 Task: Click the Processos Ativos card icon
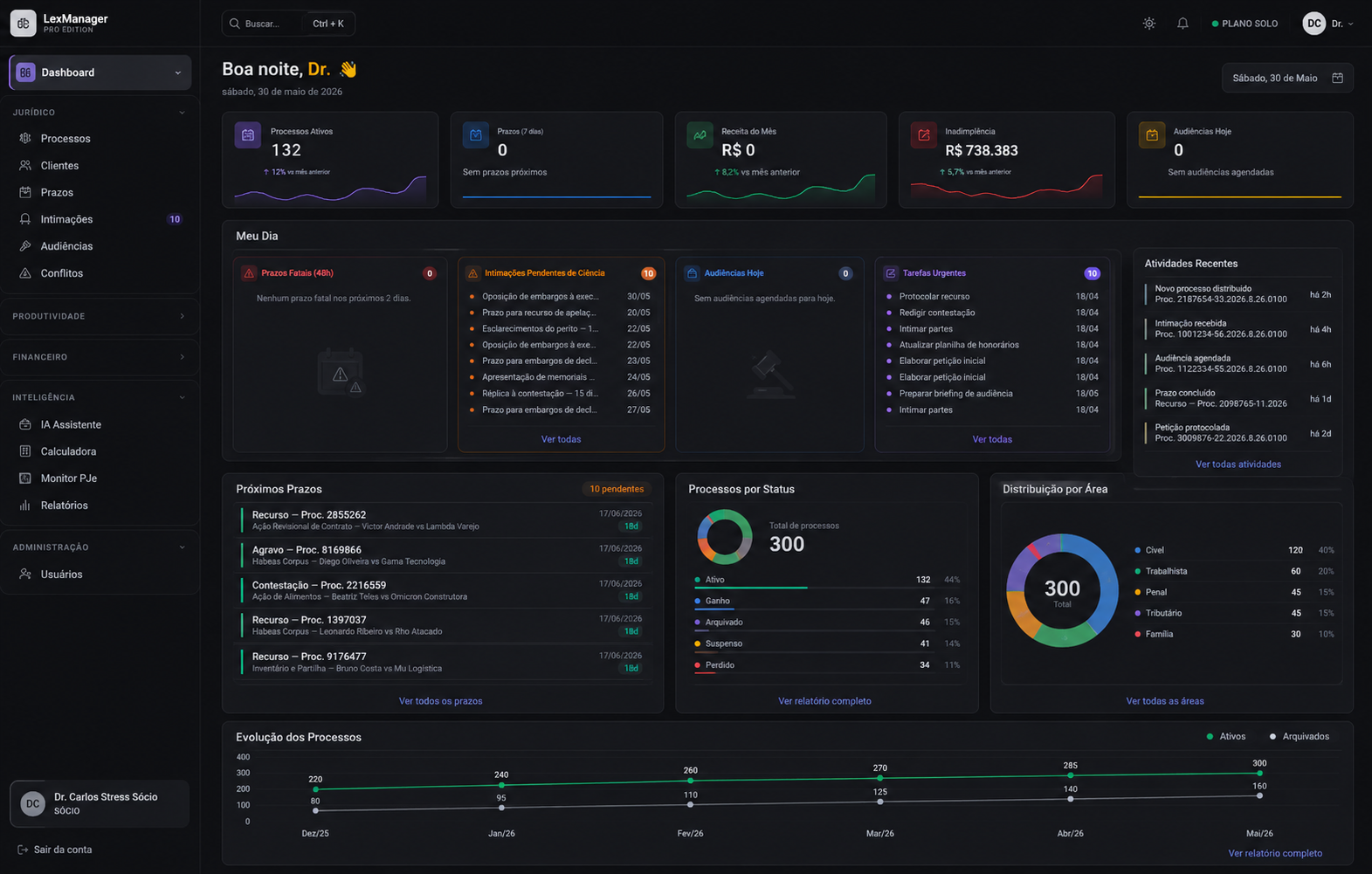[x=248, y=135]
